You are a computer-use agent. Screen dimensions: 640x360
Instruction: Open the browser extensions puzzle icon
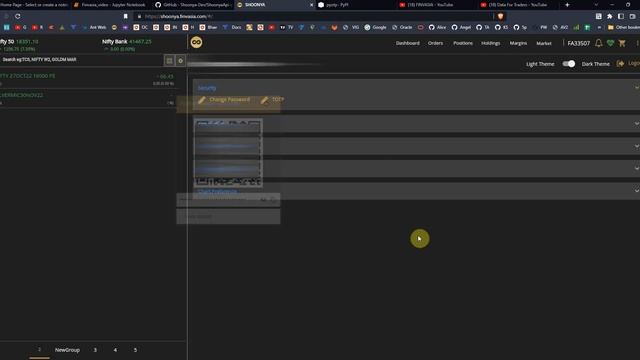coord(610,16)
